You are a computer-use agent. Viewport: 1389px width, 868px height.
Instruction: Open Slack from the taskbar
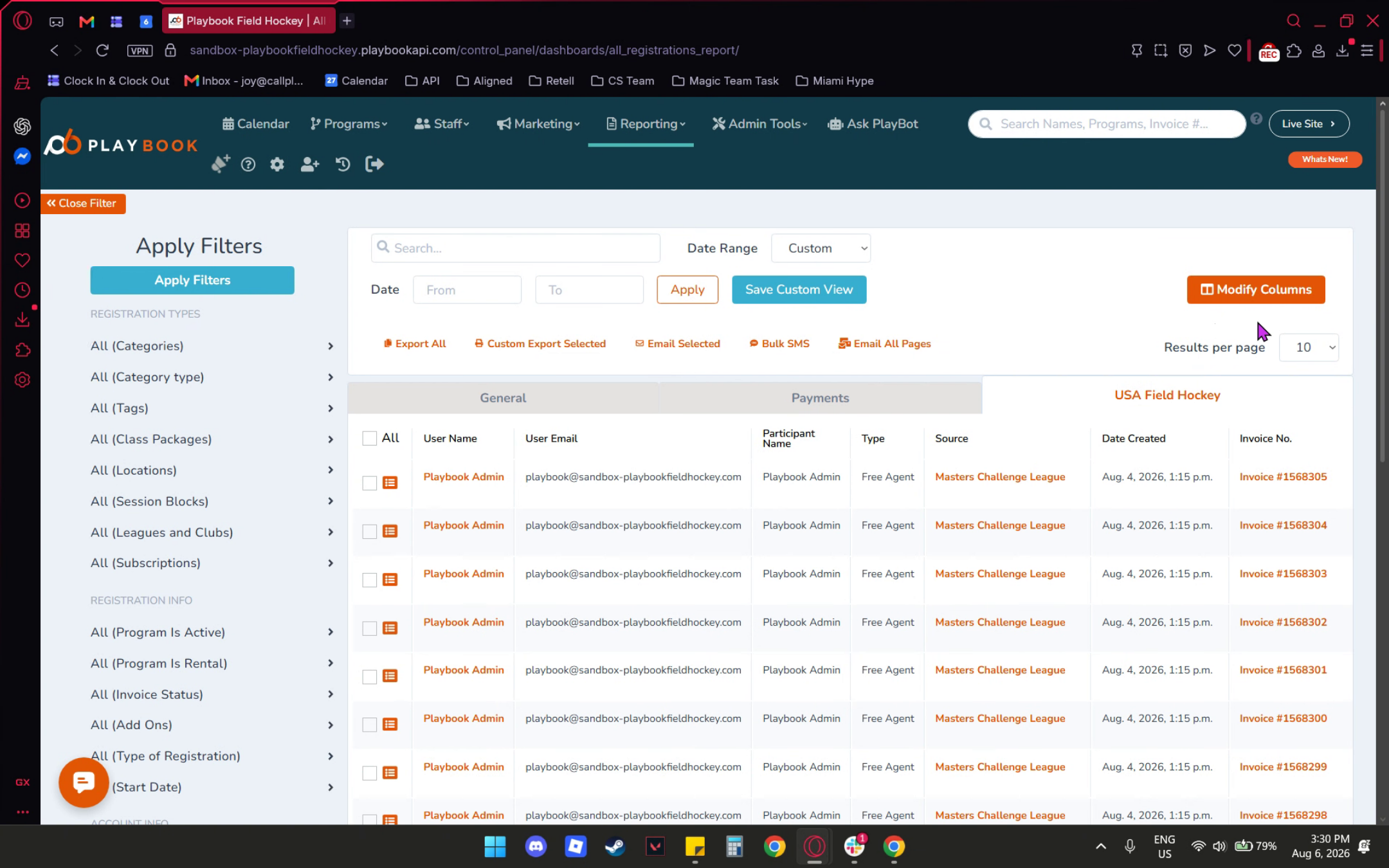pyautogui.click(x=854, y=846)
